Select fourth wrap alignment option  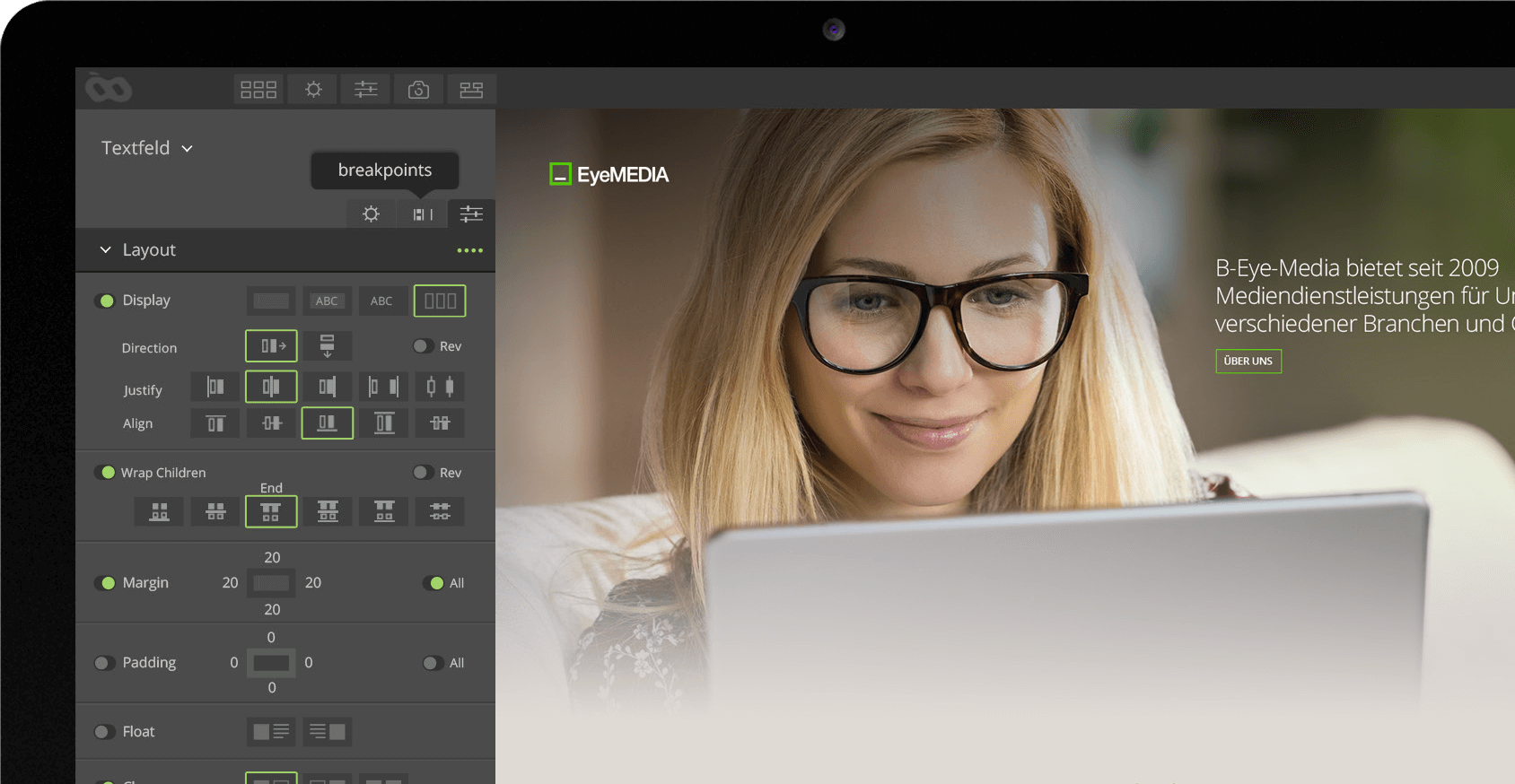pos(328,512)
